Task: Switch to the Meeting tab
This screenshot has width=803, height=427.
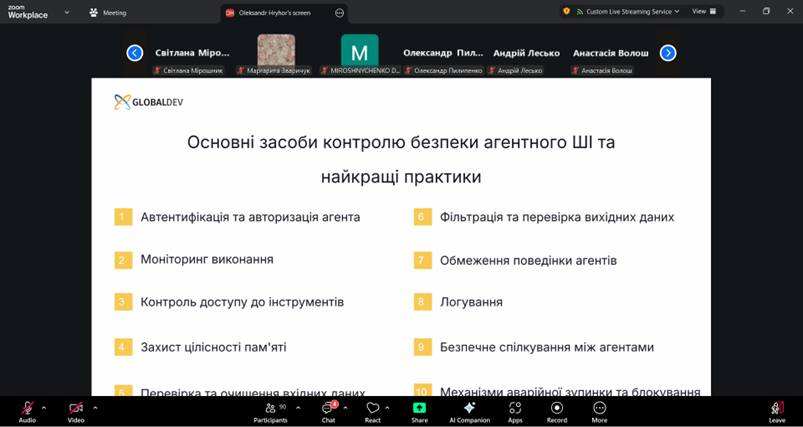Action: click(108, 13)
